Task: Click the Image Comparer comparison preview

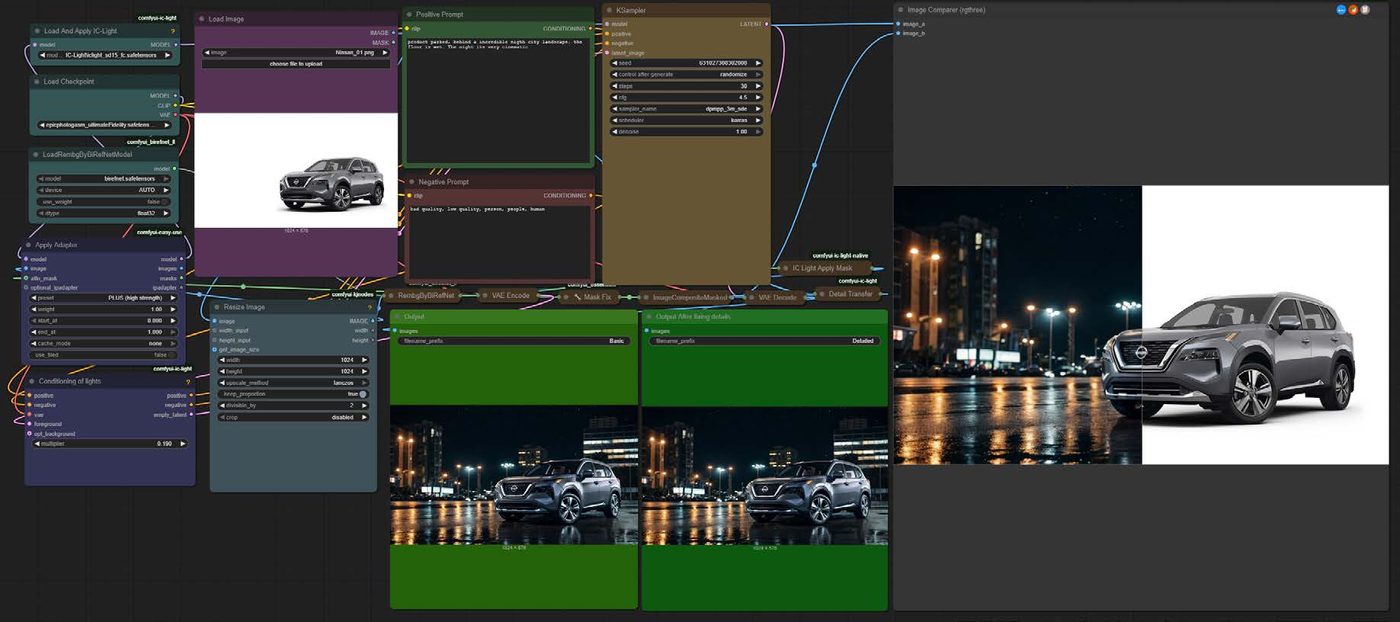Action: click(1141, 325)
